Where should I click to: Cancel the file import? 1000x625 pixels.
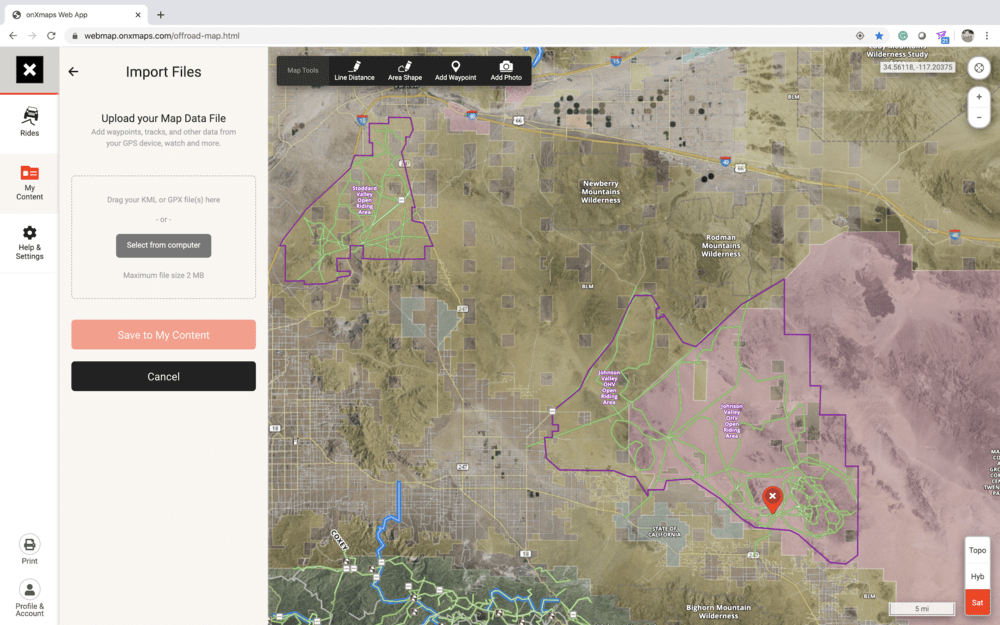pos(163,376)
